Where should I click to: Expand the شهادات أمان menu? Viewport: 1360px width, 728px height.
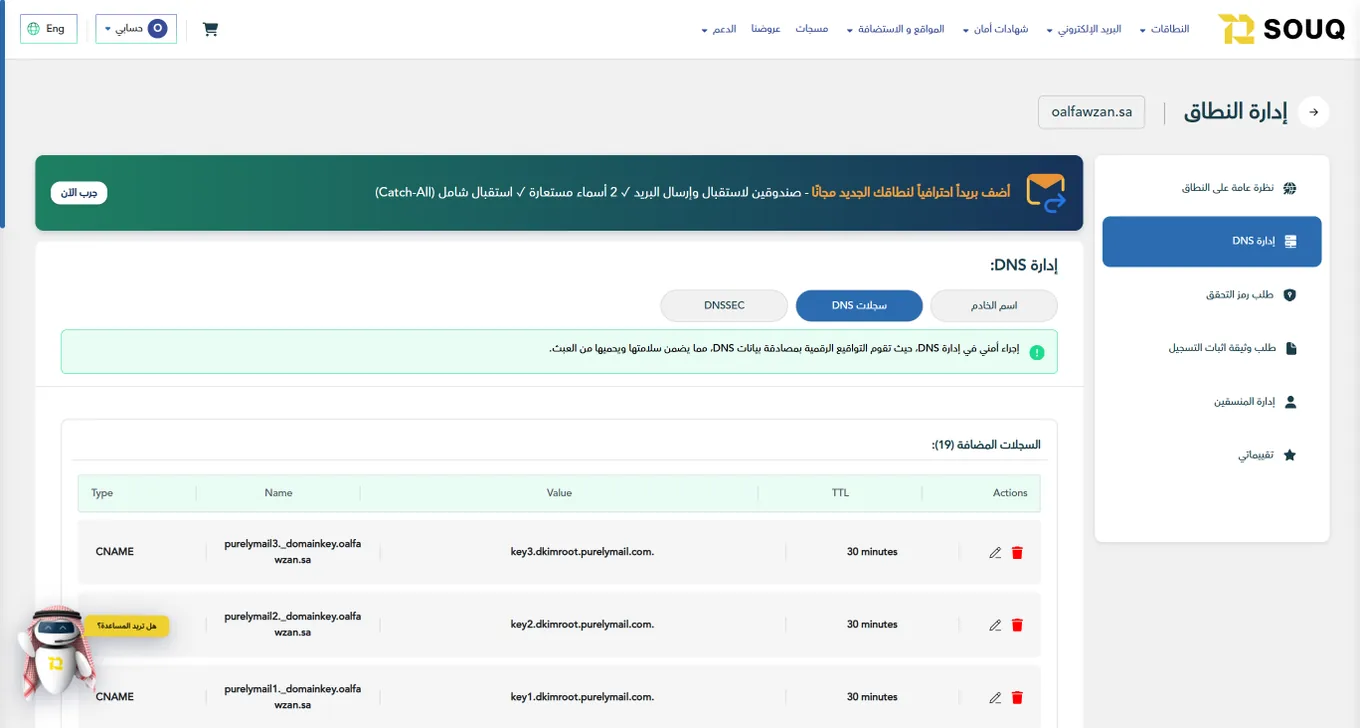coord(995,29)
